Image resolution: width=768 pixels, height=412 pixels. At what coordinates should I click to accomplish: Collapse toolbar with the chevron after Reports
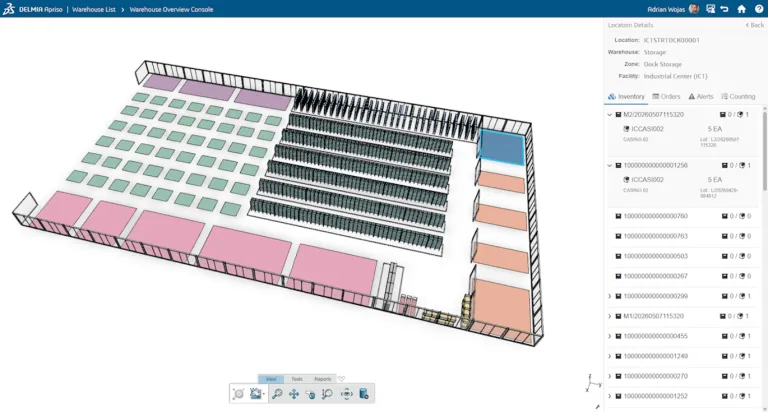[x=341, y=379]
